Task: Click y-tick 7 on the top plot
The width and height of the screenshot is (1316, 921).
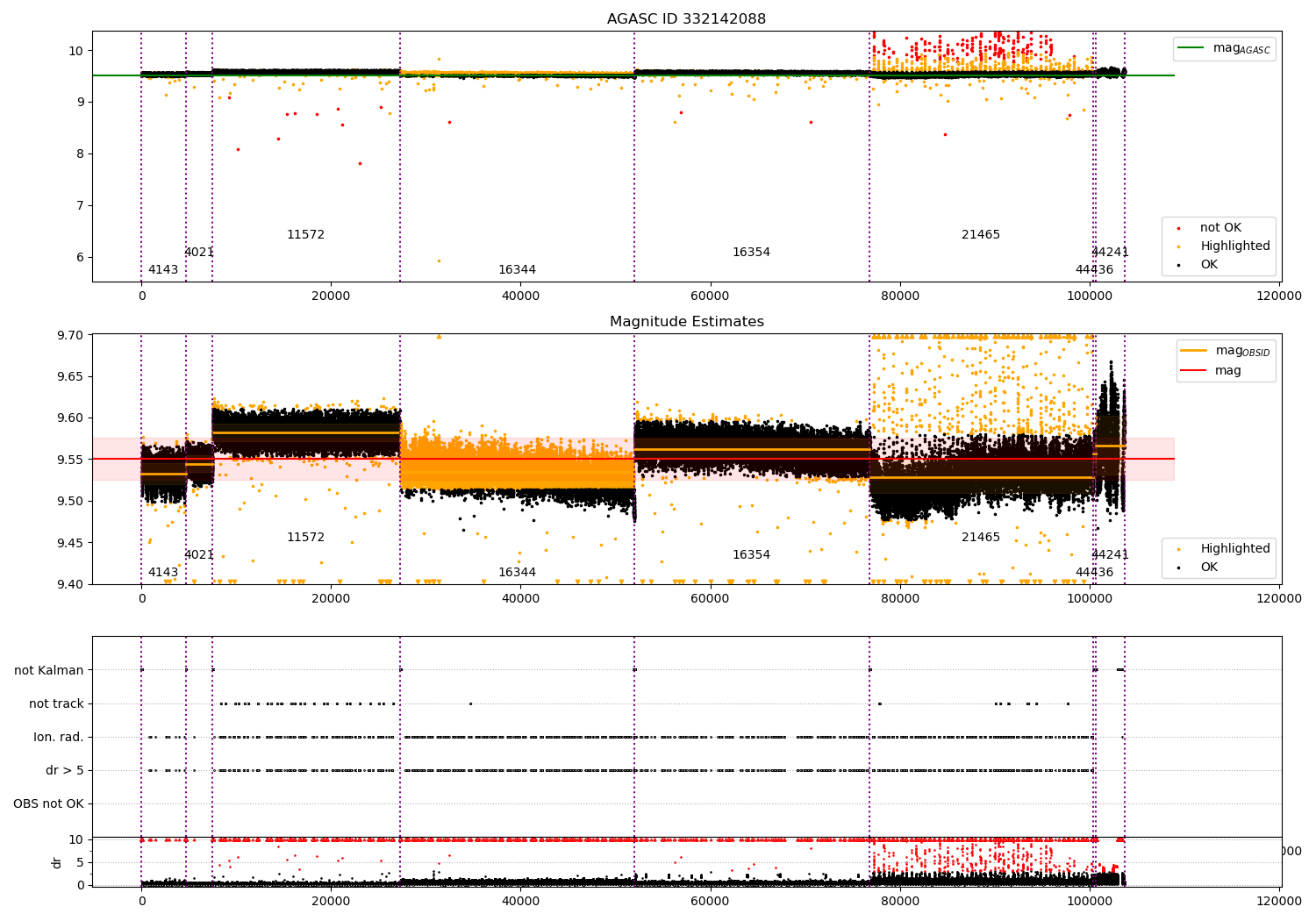Action: (80, 206)
